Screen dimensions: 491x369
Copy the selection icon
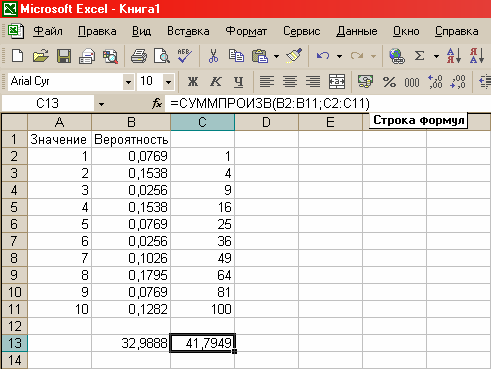(236, 56)
